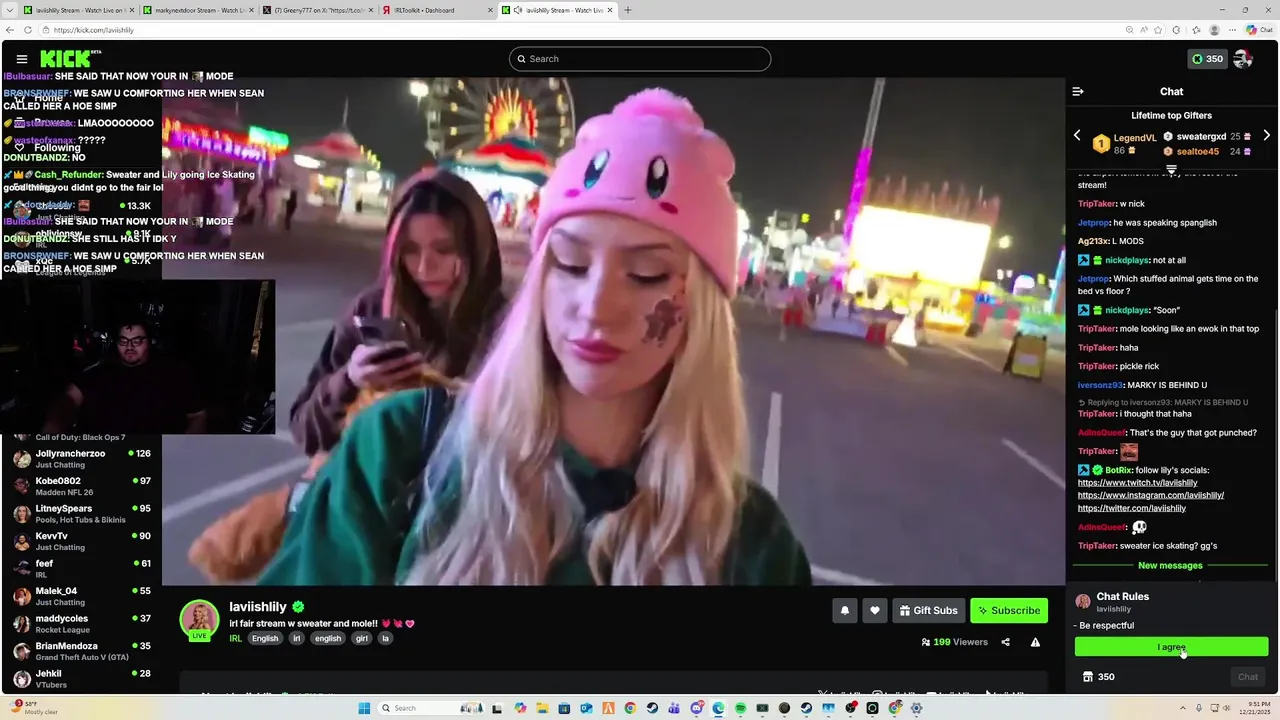1280x720 pixels.
Task: Share the stream via share icon
Action: pos(1005,642)
